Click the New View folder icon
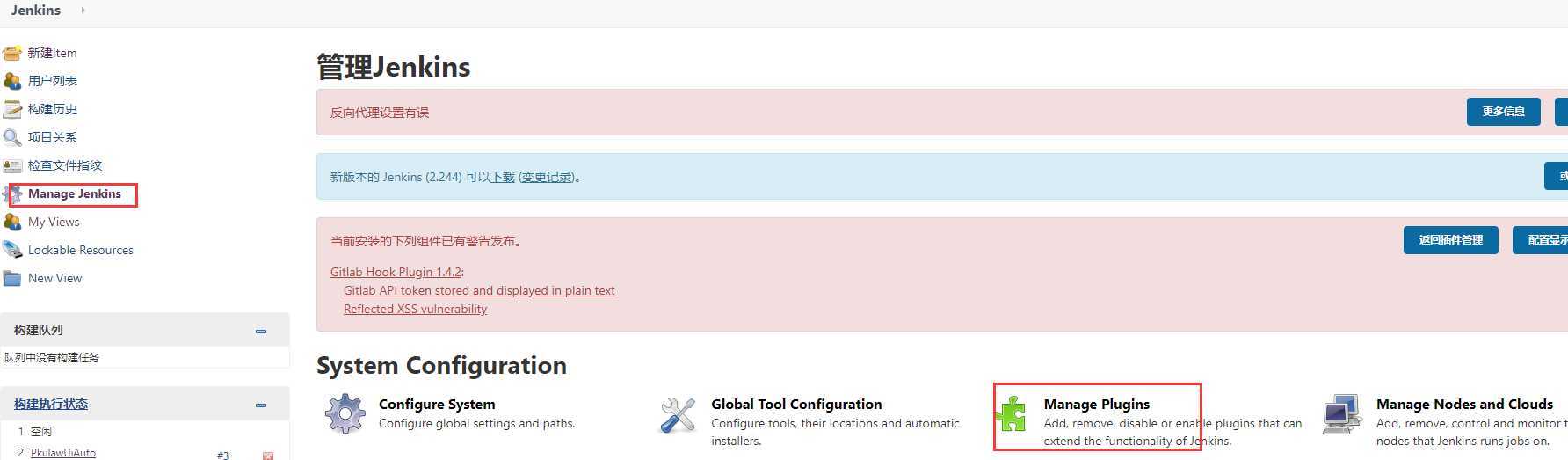The image size is (1568, 460). 12,278
